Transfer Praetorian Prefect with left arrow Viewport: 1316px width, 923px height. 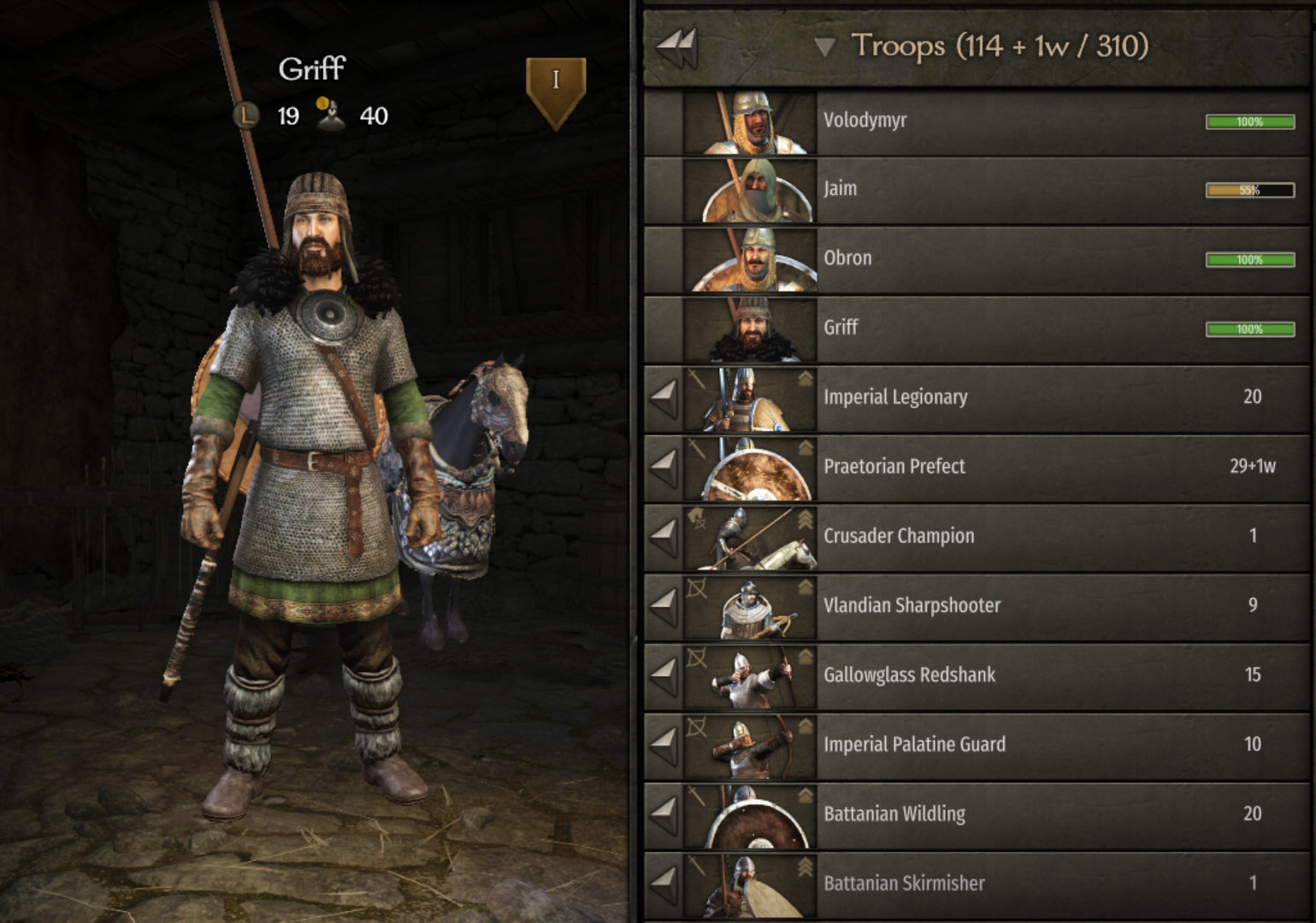point(664,467)
